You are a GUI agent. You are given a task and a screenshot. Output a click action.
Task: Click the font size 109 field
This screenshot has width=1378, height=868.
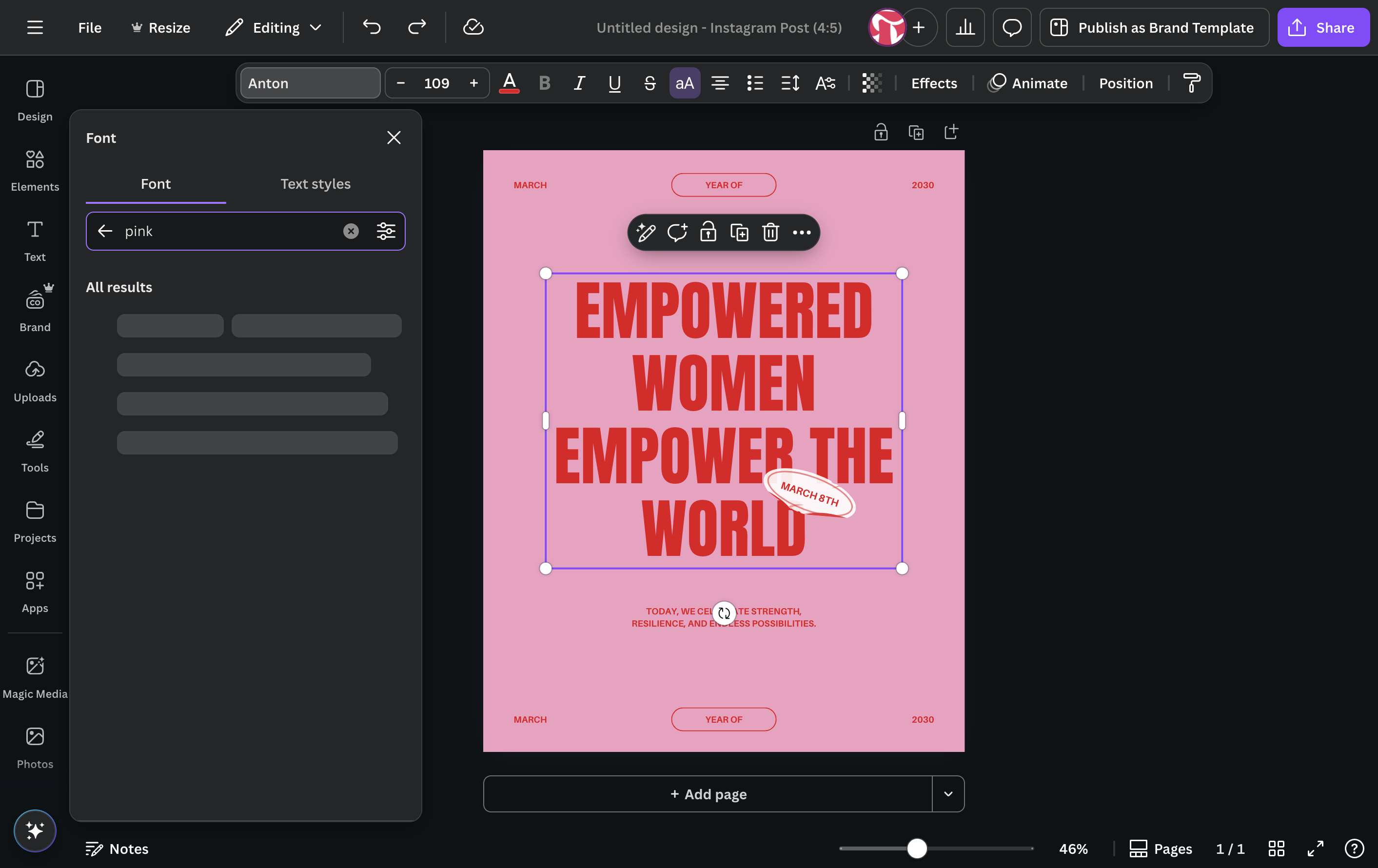[x=436, y=83]
